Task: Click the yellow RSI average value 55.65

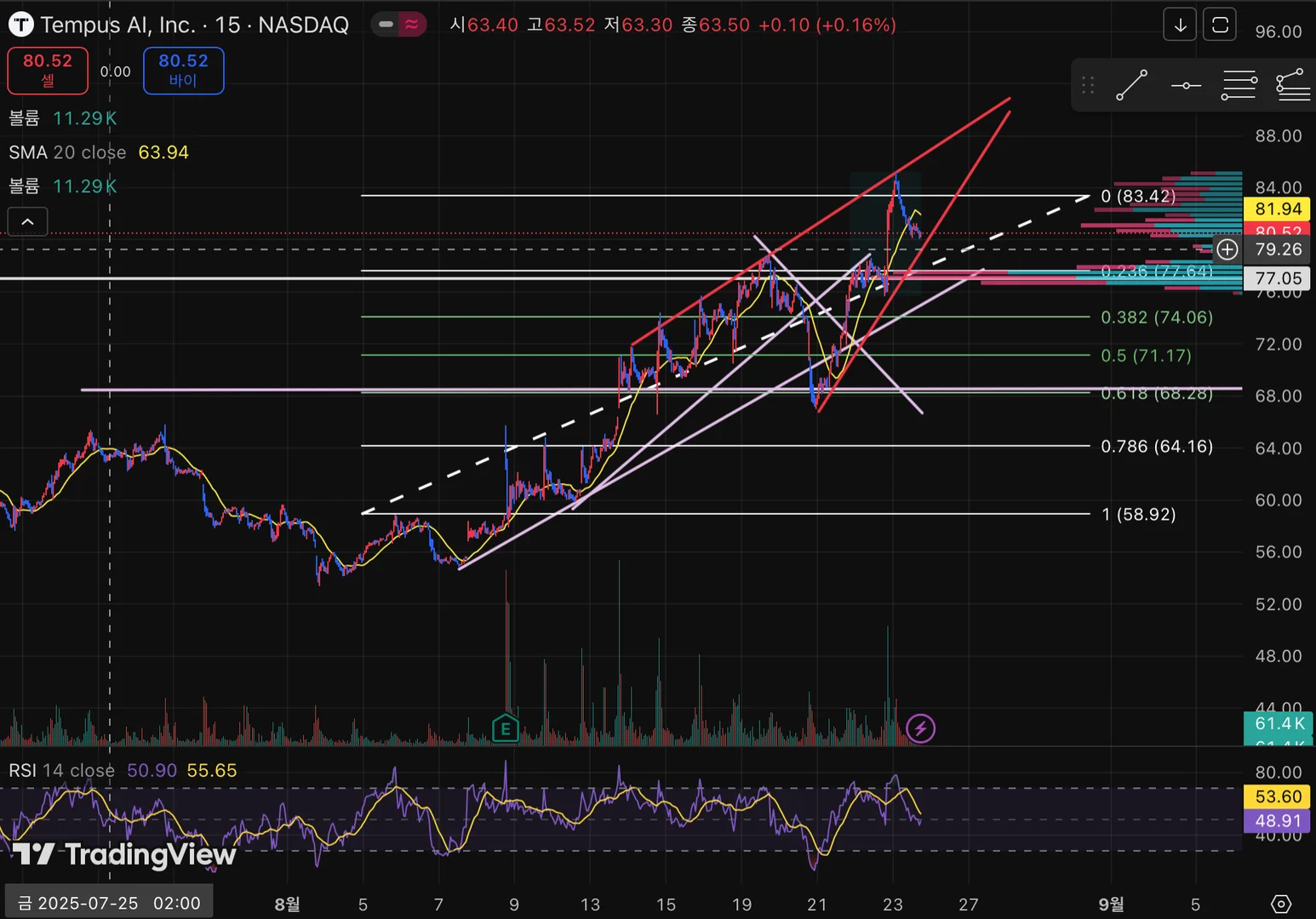Action: click(x=212, y=770)
